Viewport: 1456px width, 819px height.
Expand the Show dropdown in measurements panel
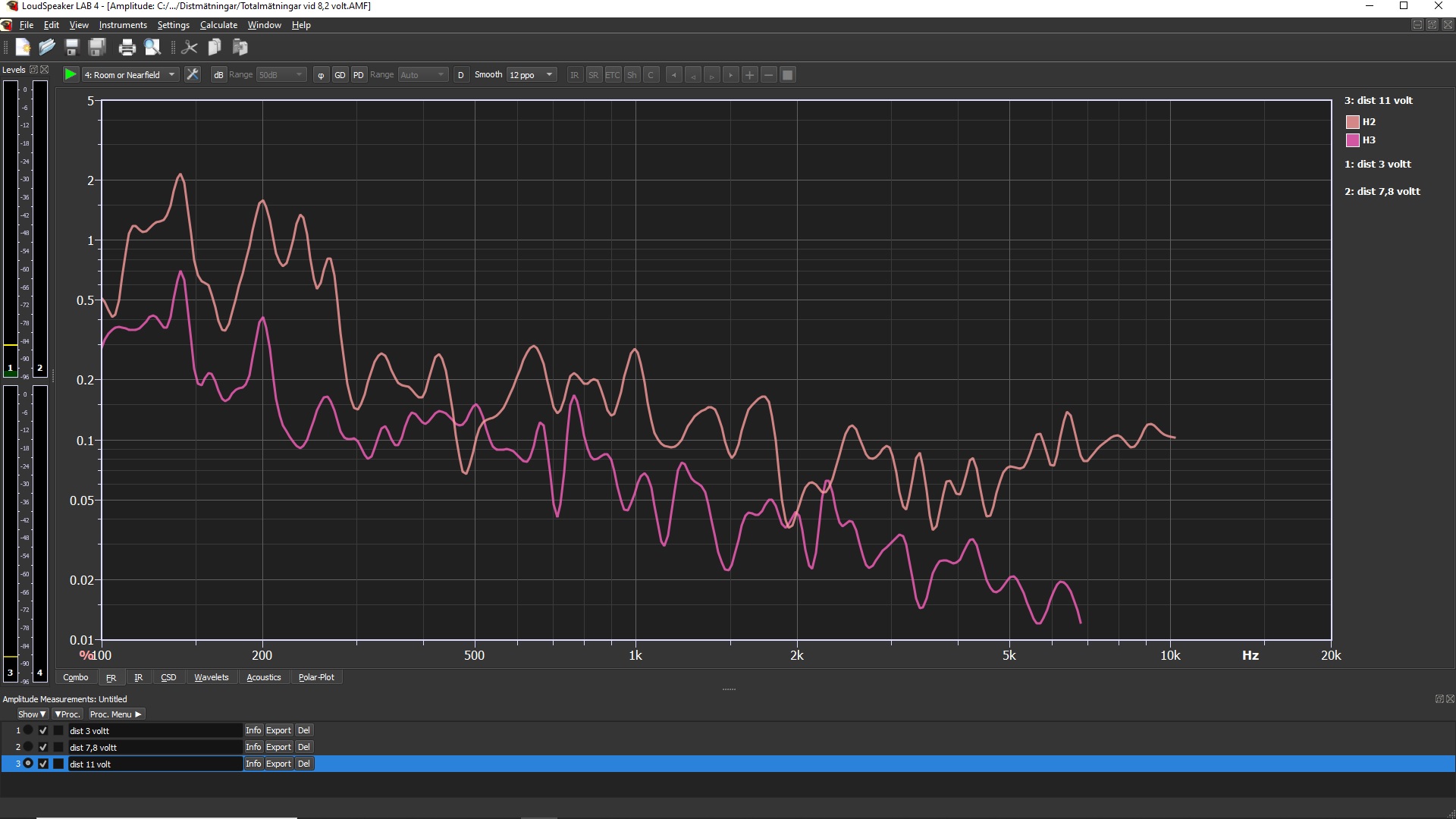[32, 714]
